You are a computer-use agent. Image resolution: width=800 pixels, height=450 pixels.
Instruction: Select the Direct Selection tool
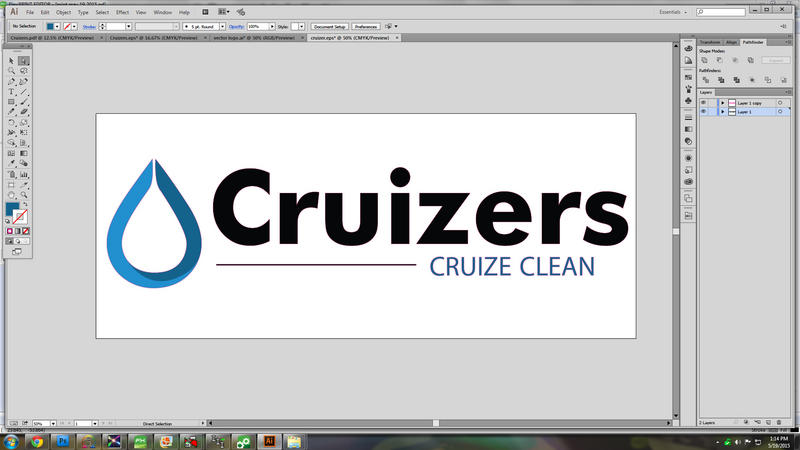click(x=23, y=61)
